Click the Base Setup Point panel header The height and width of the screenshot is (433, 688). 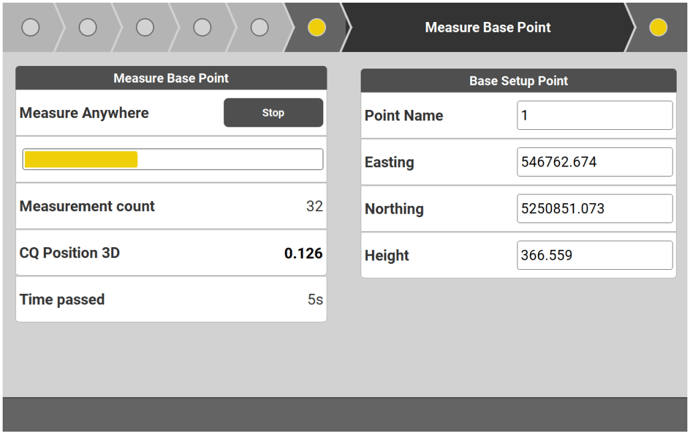pyautogui.click(x=518, y=81)
